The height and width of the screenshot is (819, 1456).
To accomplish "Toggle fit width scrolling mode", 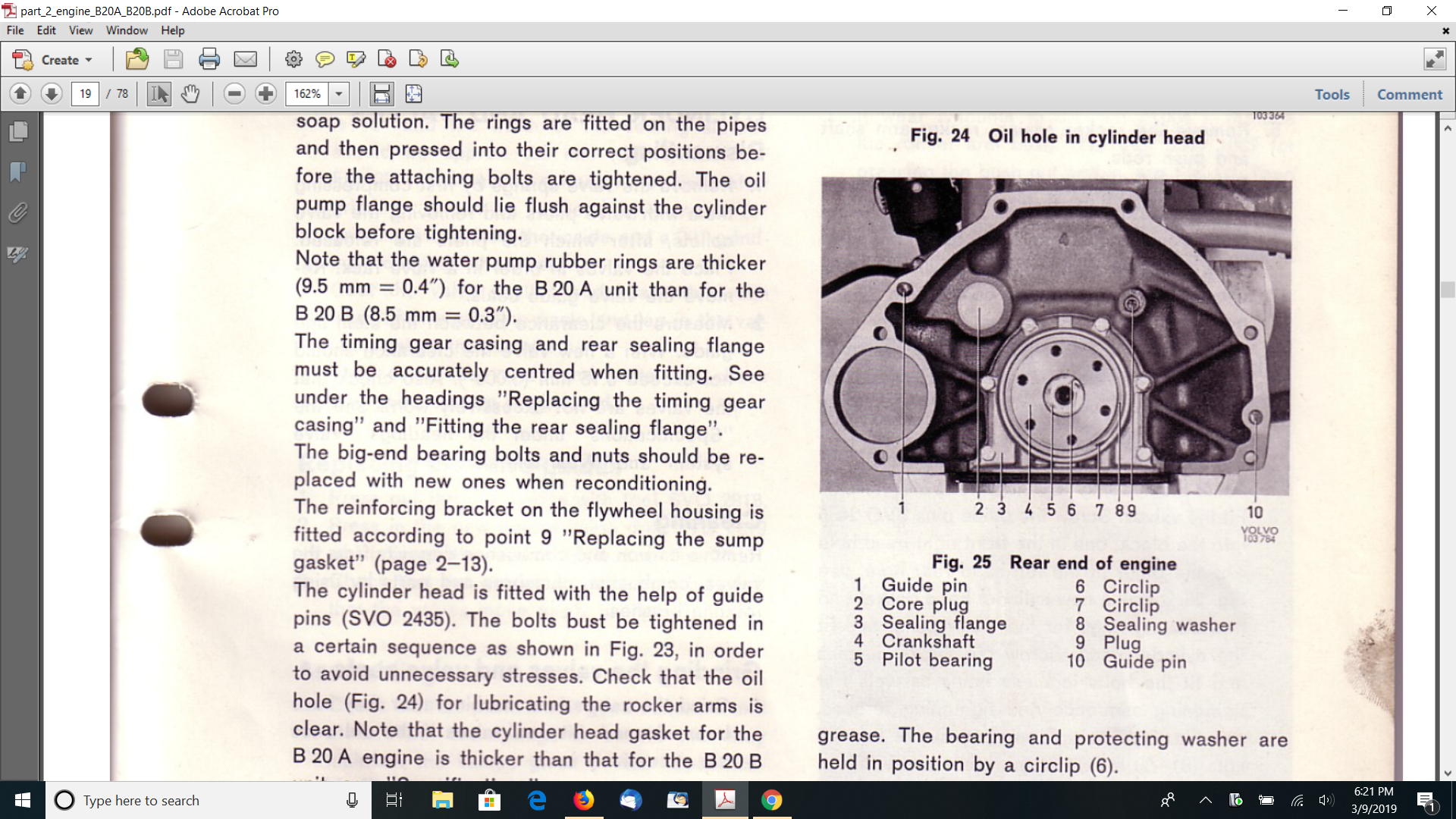I will [381, 94].
